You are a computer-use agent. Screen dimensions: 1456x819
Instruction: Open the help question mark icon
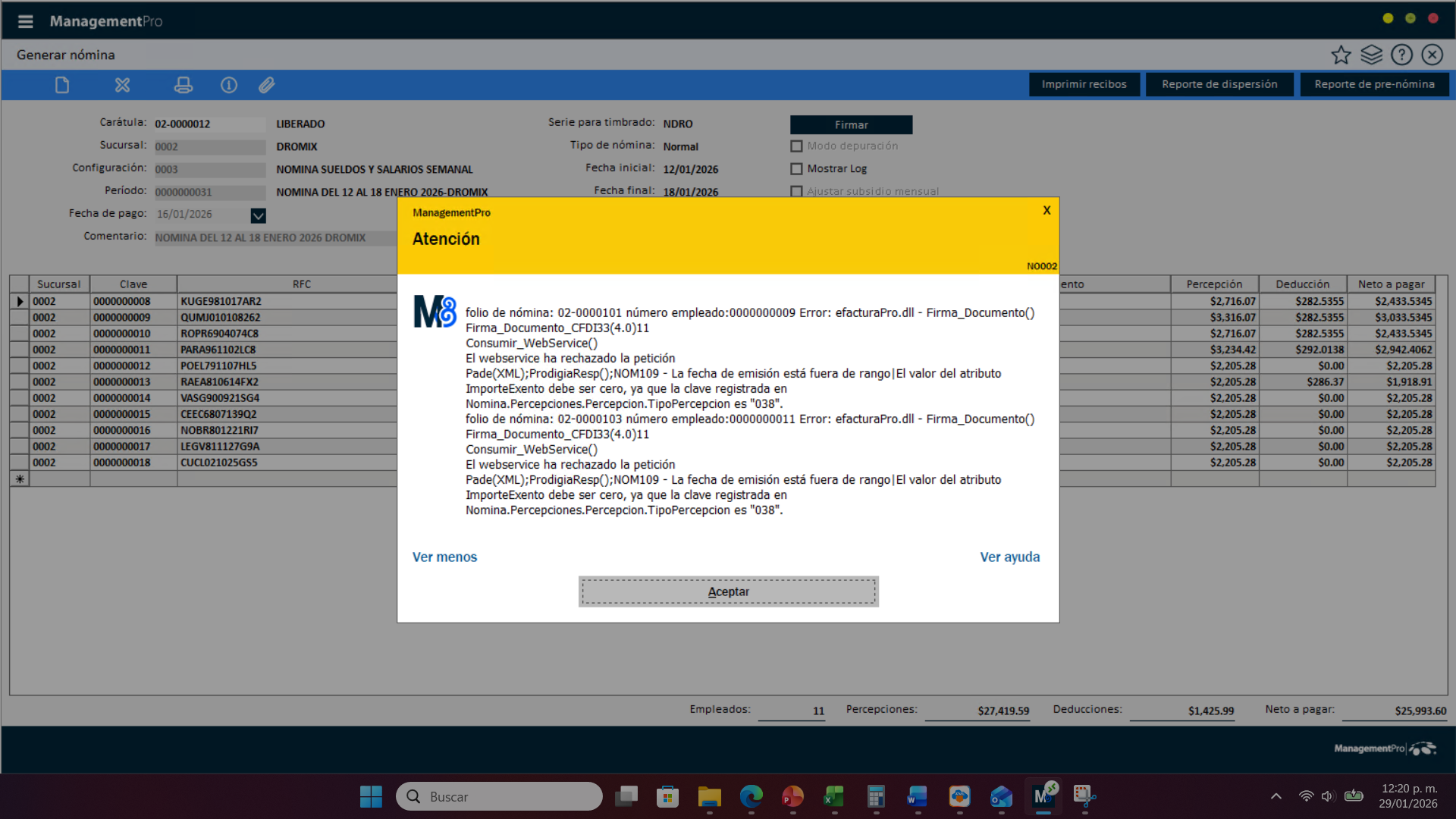1401,55
